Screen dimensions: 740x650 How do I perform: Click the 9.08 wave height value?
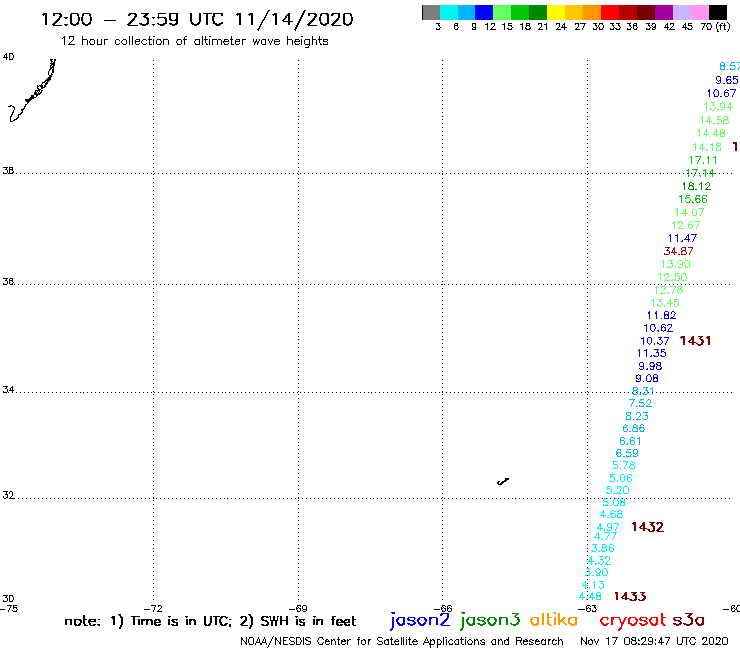647,378
